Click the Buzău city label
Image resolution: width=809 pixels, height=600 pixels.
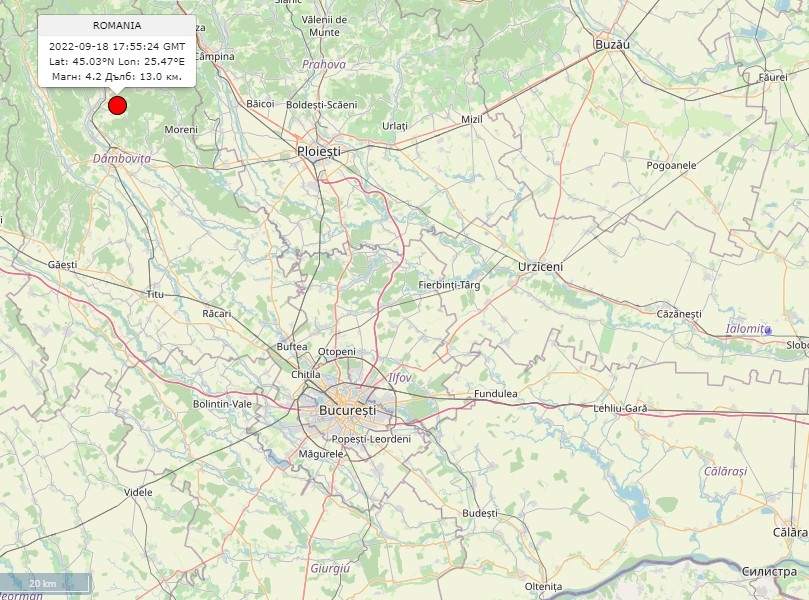[612, 45]
